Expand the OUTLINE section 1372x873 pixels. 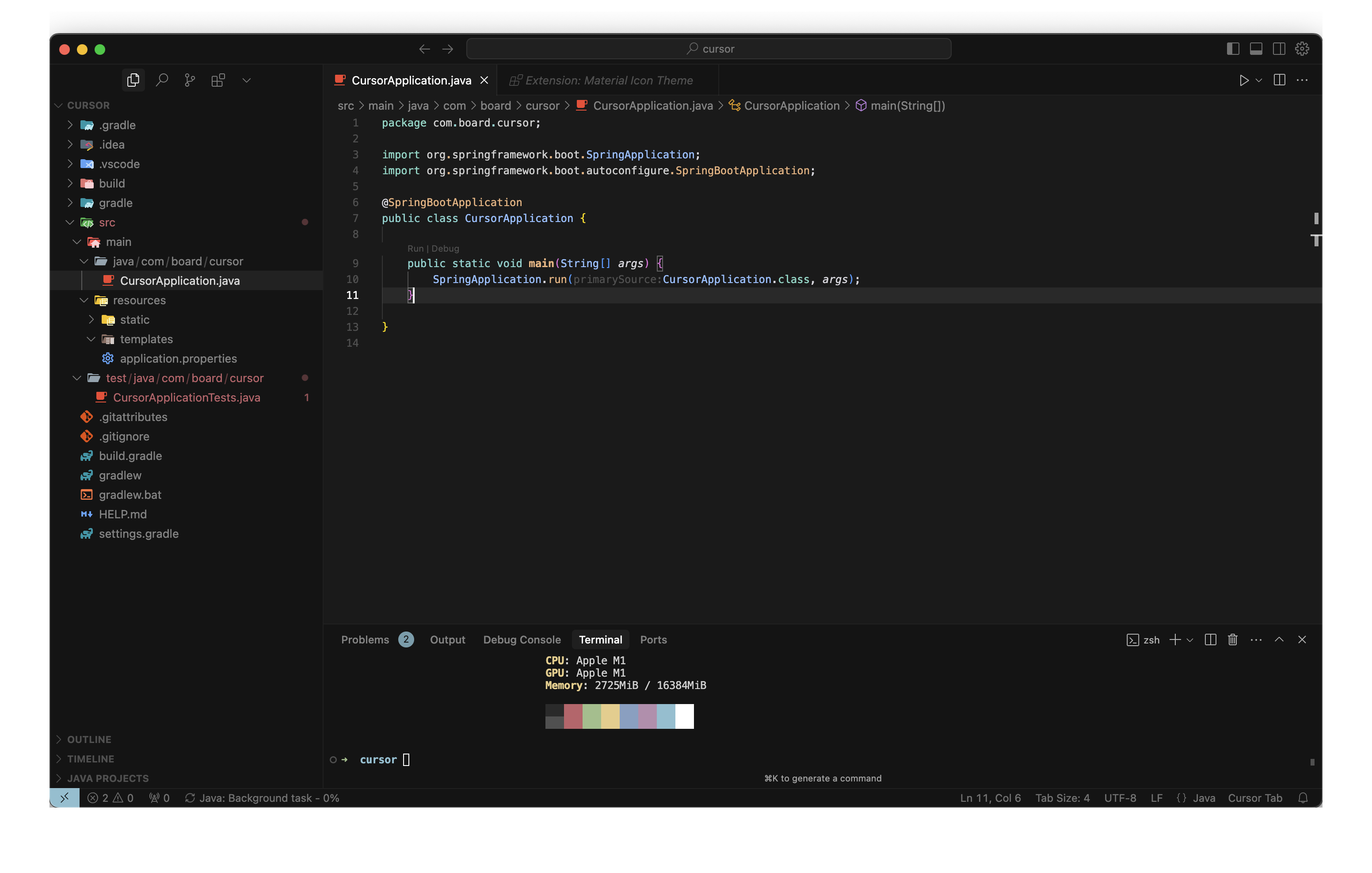(x=89, y=739)
